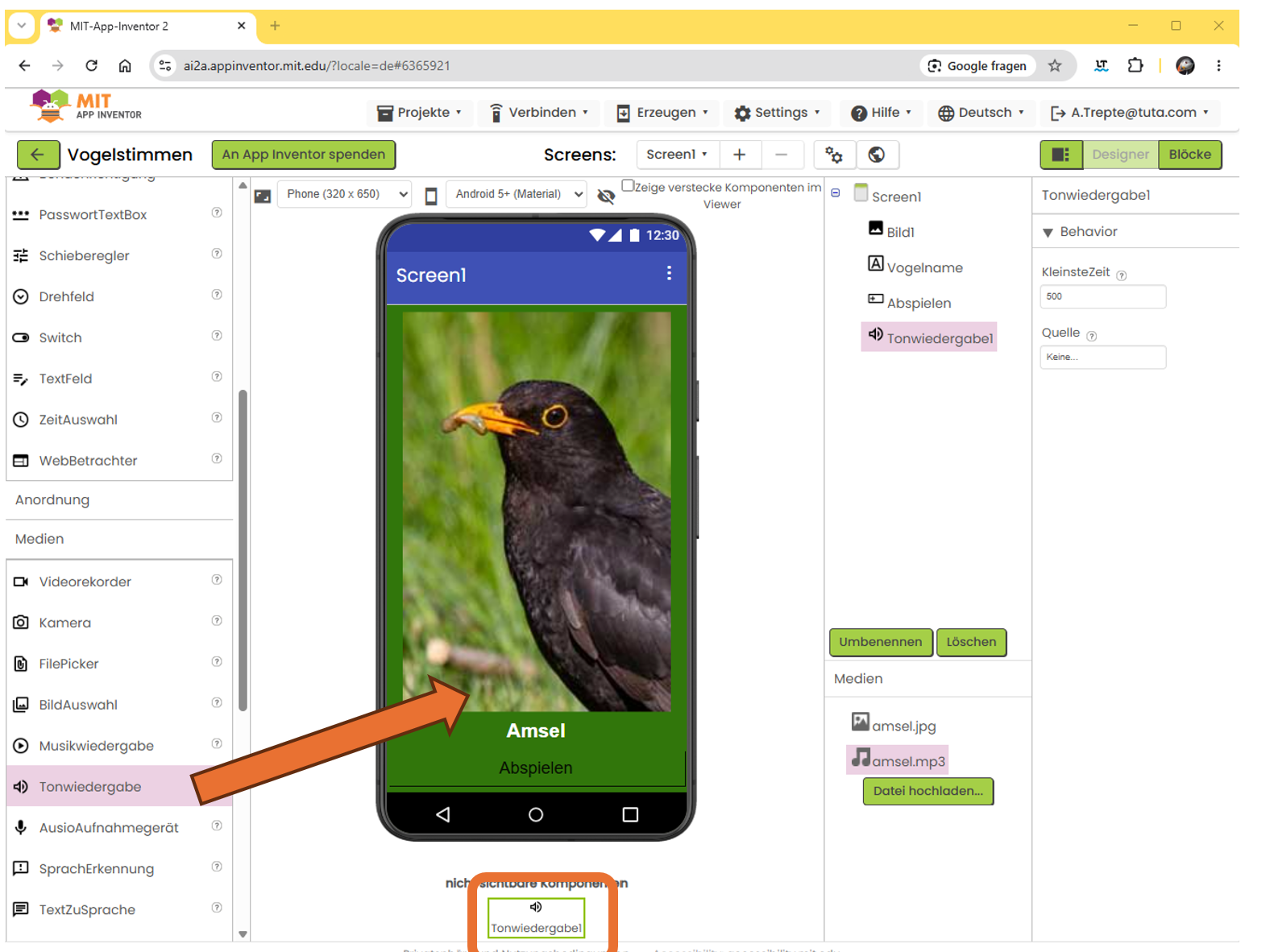Toggle hidden components eye icon
Image resolution: width=1270 pixels, height=952 pixels.
(606, 196)
